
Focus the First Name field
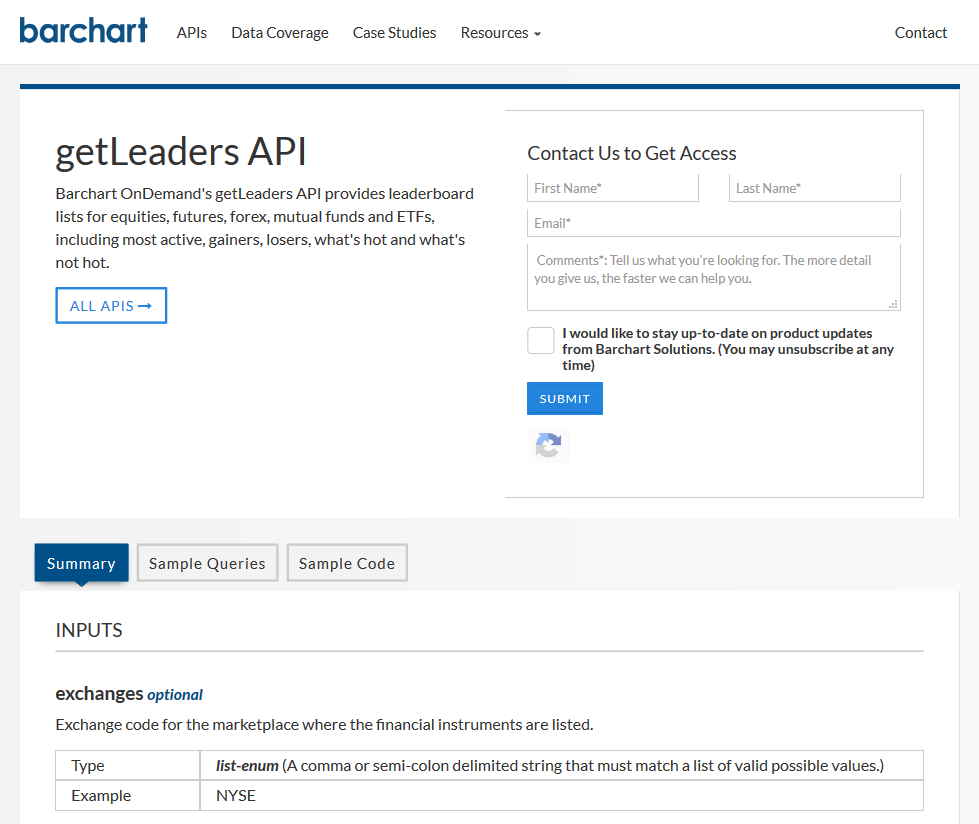click(612, 188)
